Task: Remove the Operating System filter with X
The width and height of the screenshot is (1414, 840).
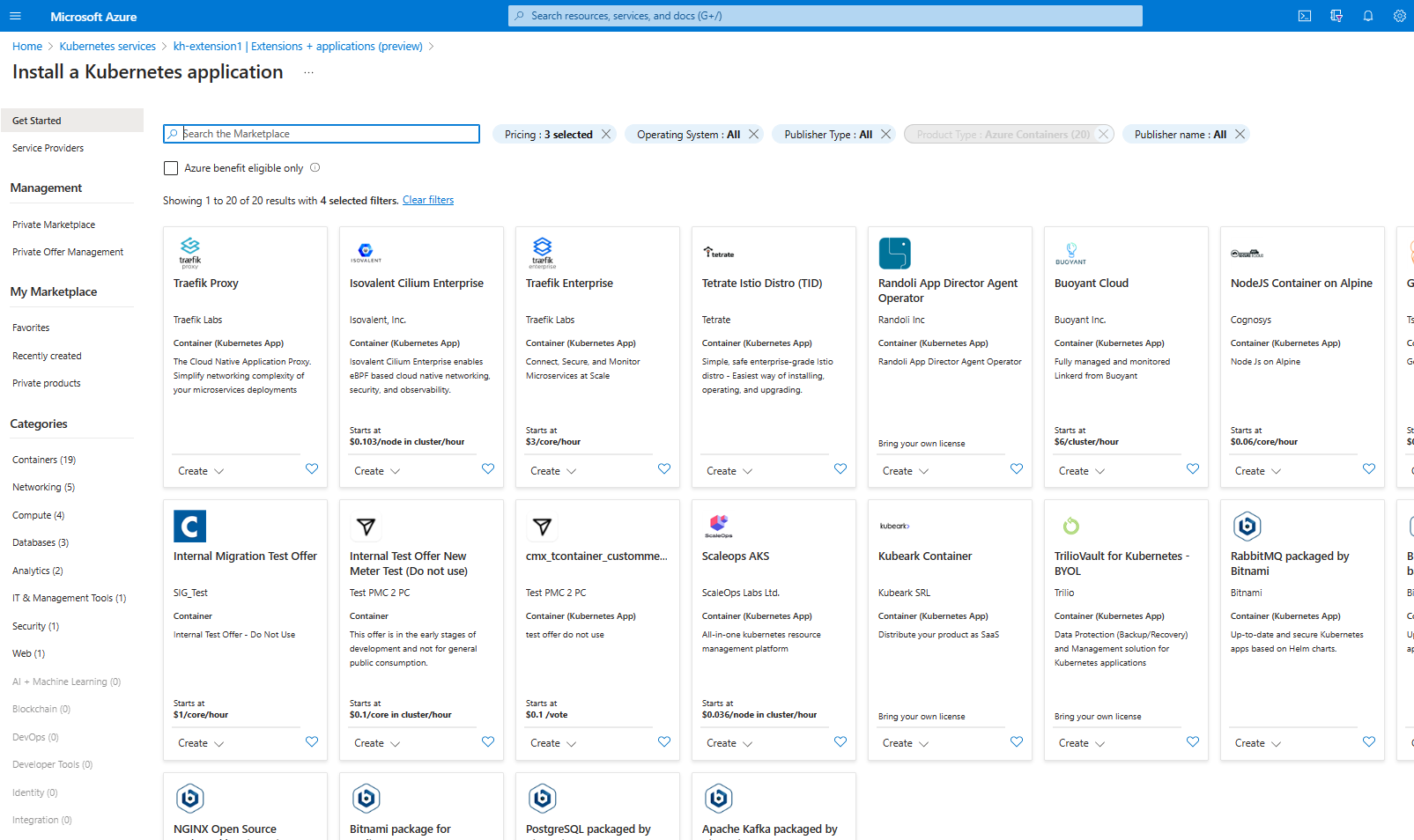Action: (x=753, y=134)
